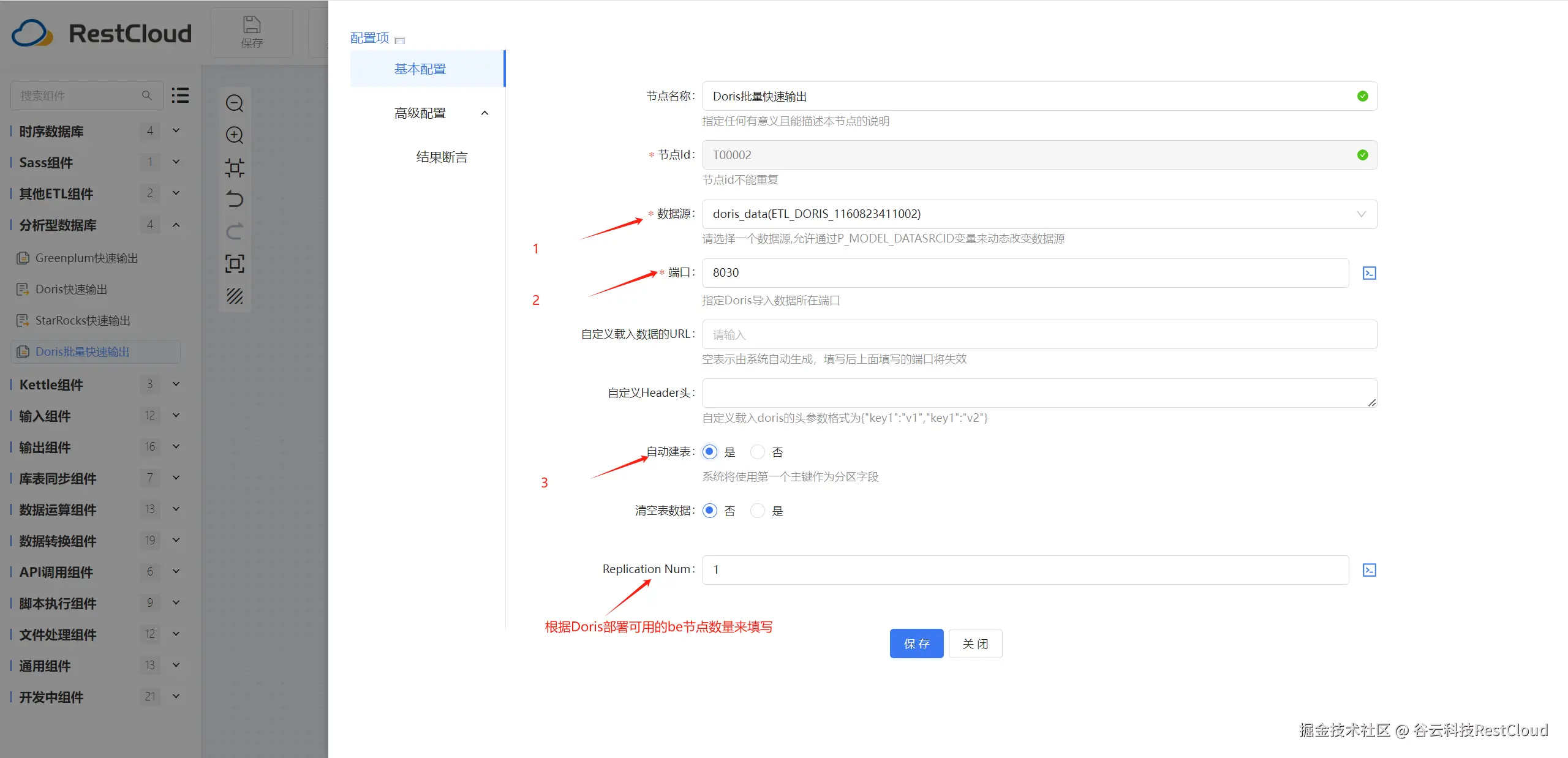Expand the 数据转换组件 category
1568x758 pixels.
[176, 540]
